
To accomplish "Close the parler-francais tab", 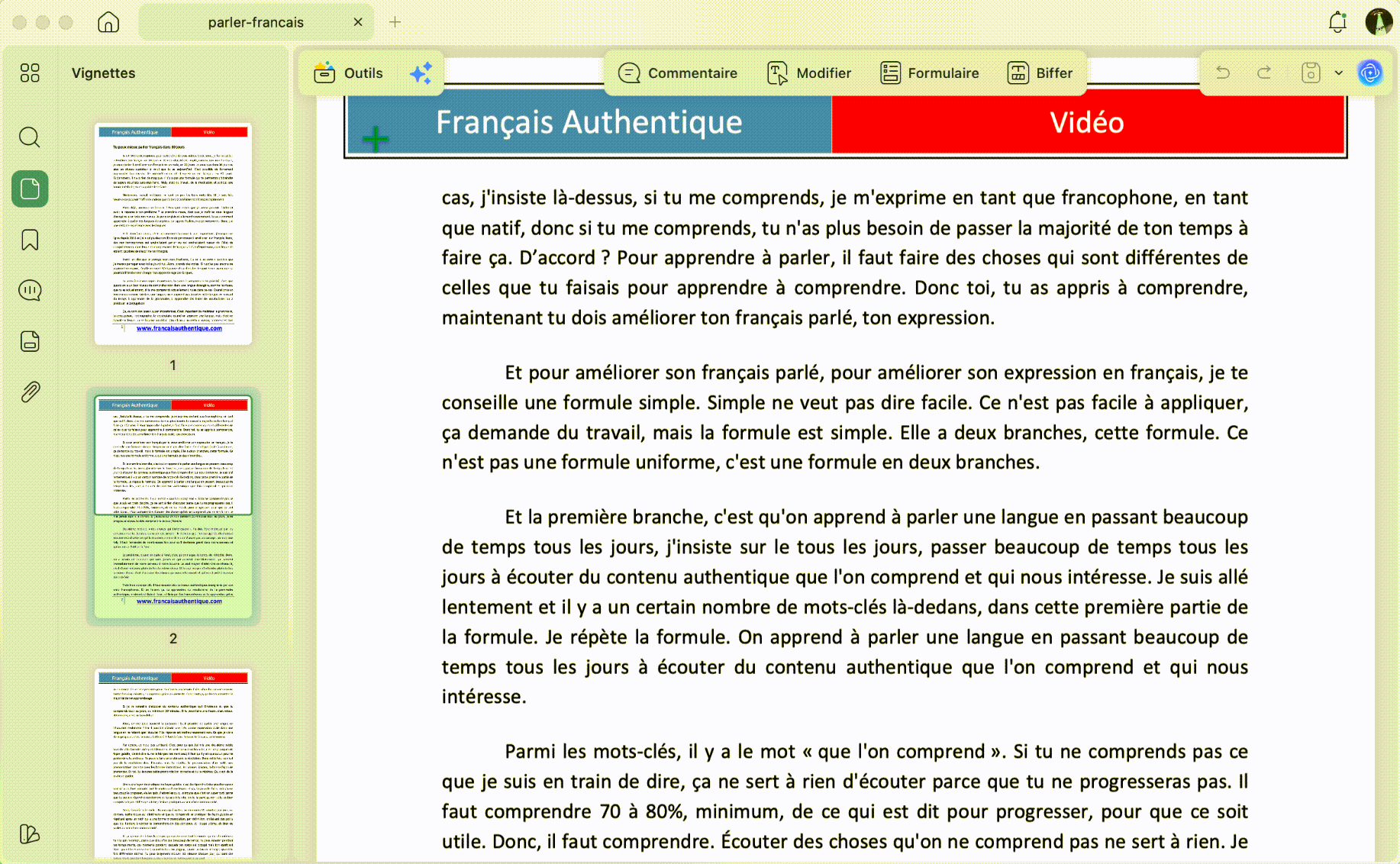I will point(358,22).
